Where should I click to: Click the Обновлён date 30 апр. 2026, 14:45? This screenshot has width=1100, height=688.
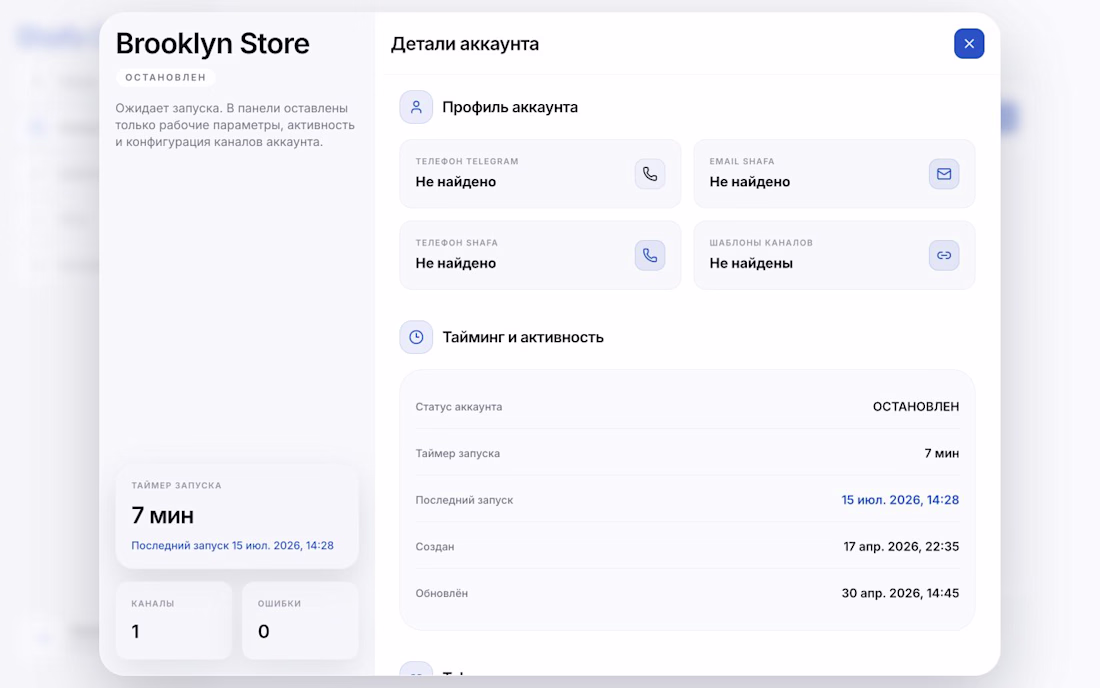click(x=900, y=593)
